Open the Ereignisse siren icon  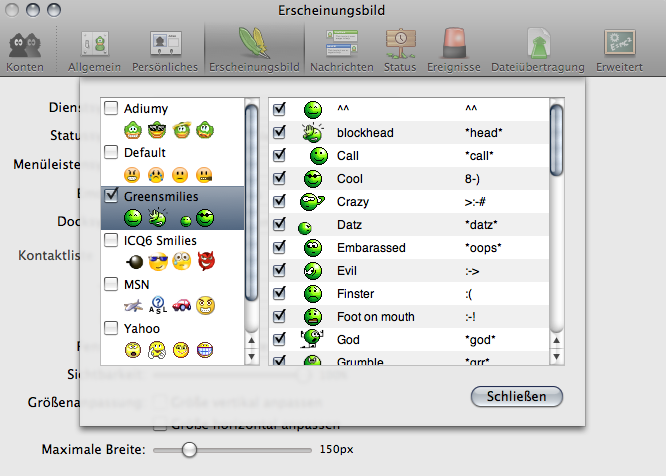point(454,42)
